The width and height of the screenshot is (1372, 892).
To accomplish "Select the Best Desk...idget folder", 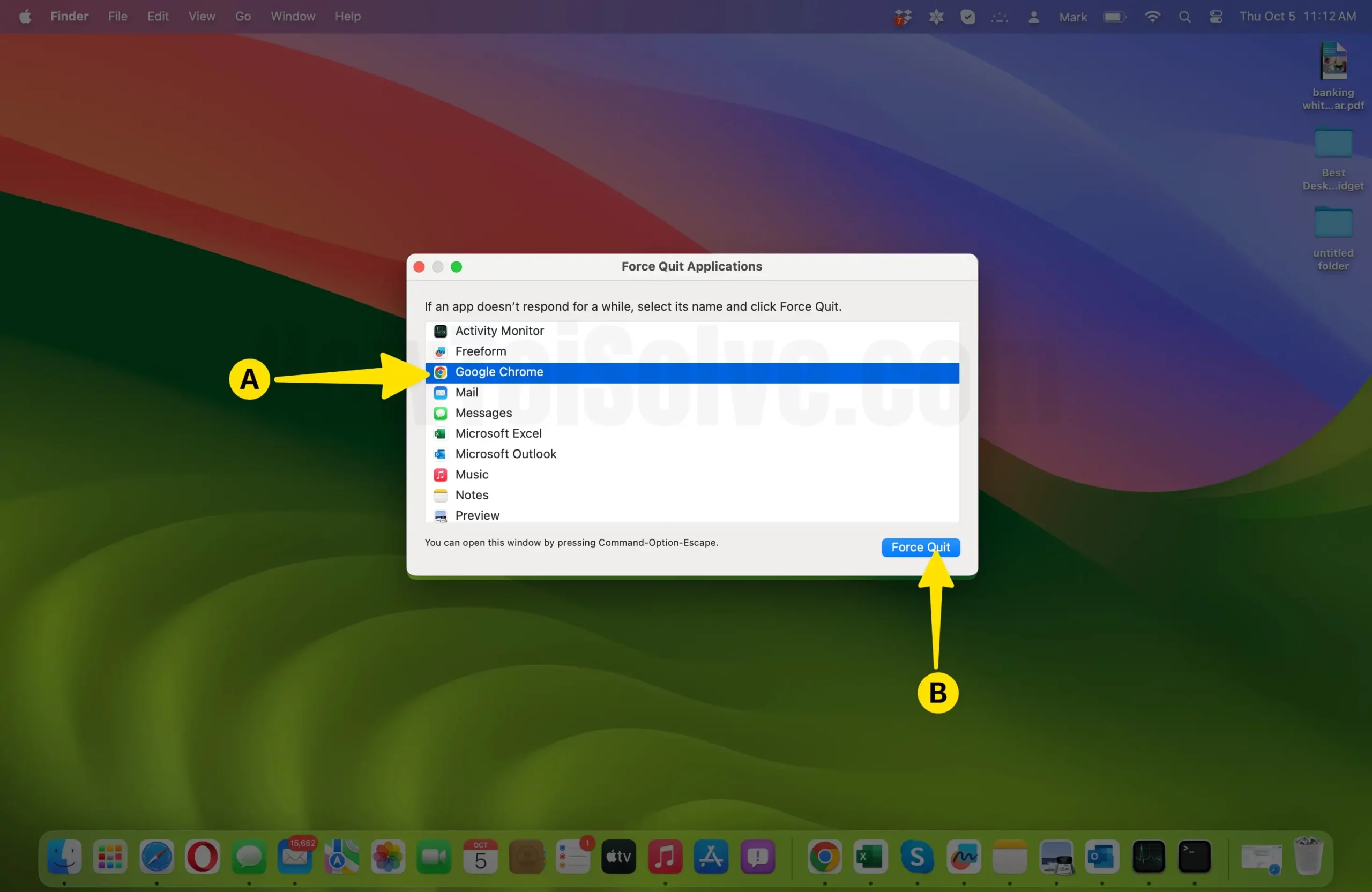I will pos(1333,160).
